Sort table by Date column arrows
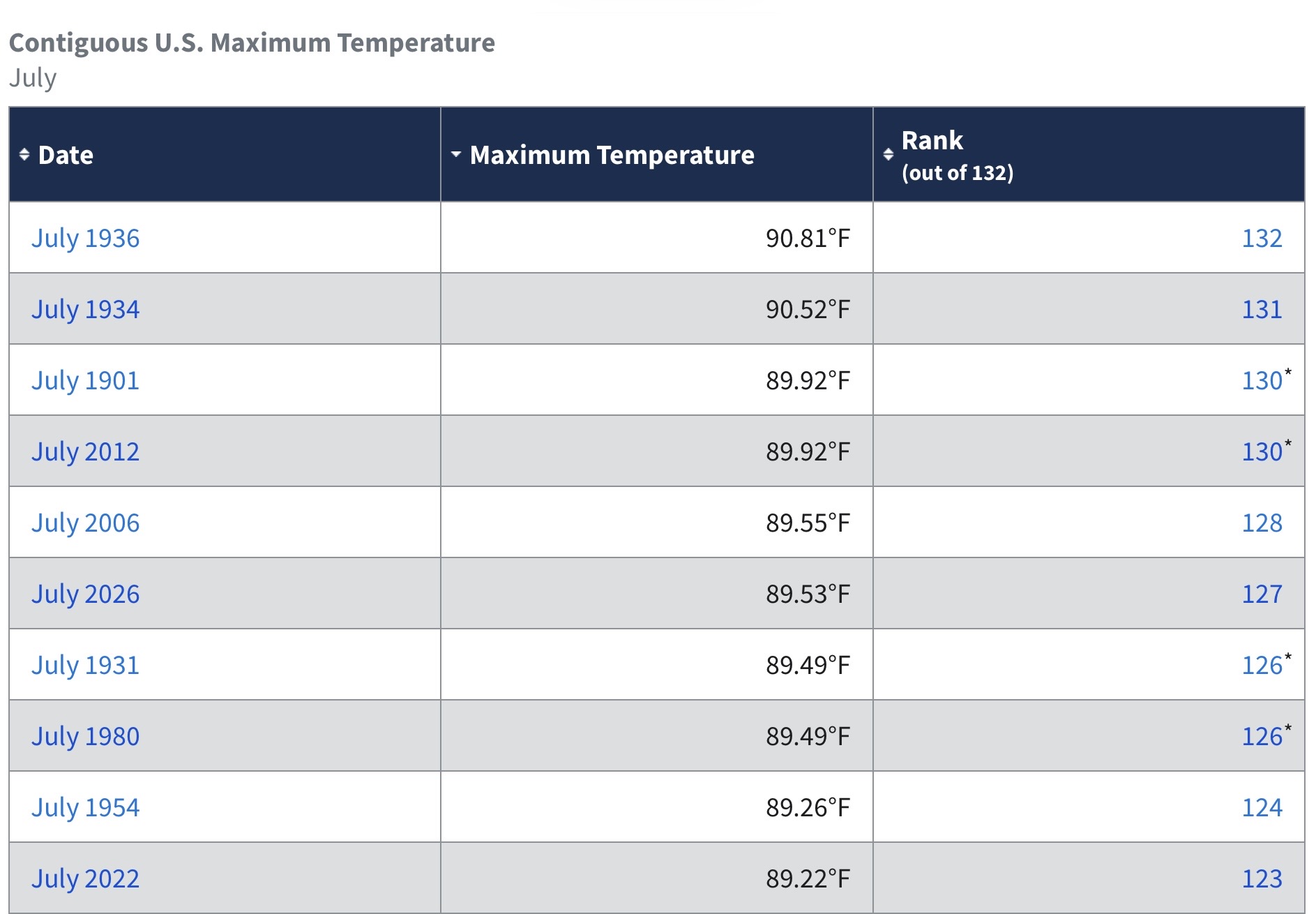The width and height of the screenshot is (1316, 914). (24, 155)
